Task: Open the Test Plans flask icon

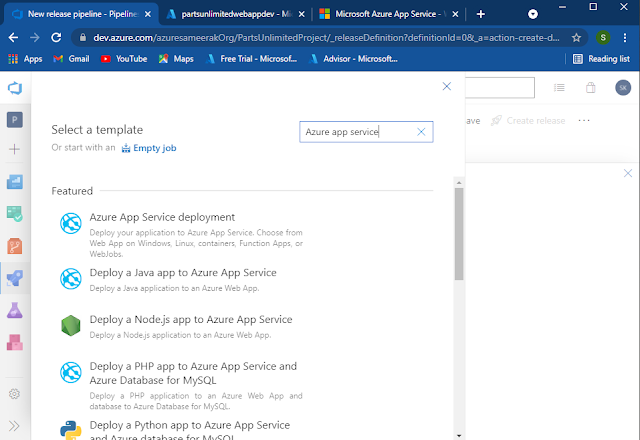Action: [x=15, y=310]
